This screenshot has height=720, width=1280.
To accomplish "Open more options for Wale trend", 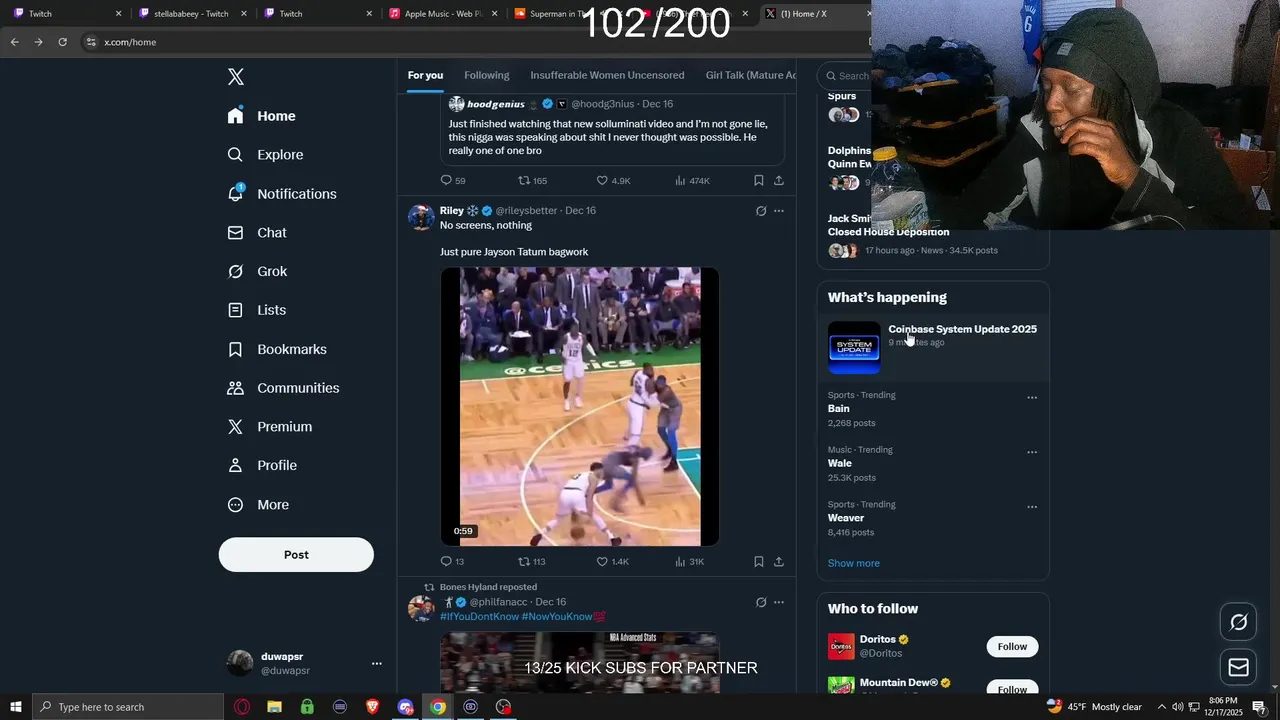I will tap(1032, 452).
